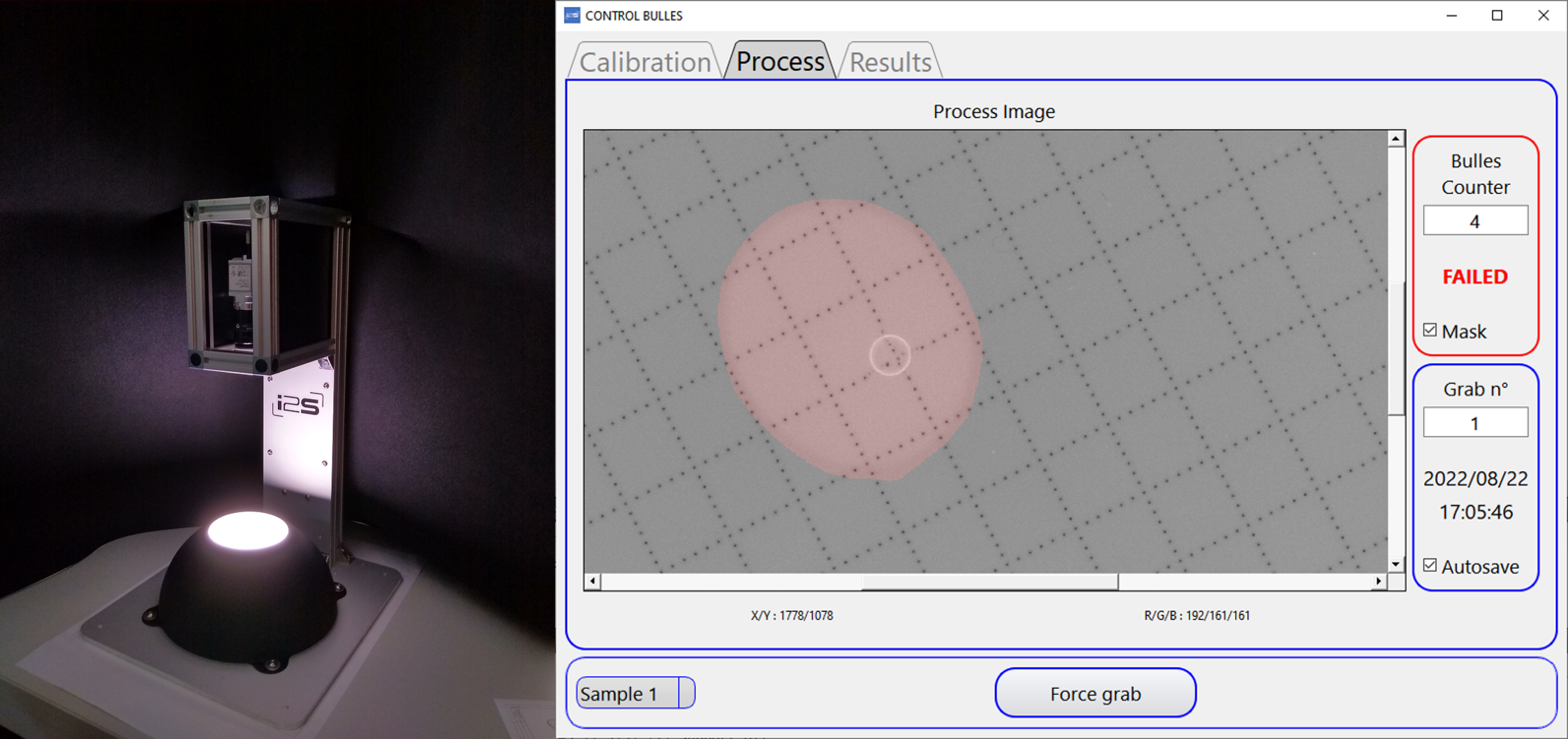The width and height of the screenshot is (1568, 739).
Task: Click the Bulles Counter label
Action: [x=1475, y=174]
